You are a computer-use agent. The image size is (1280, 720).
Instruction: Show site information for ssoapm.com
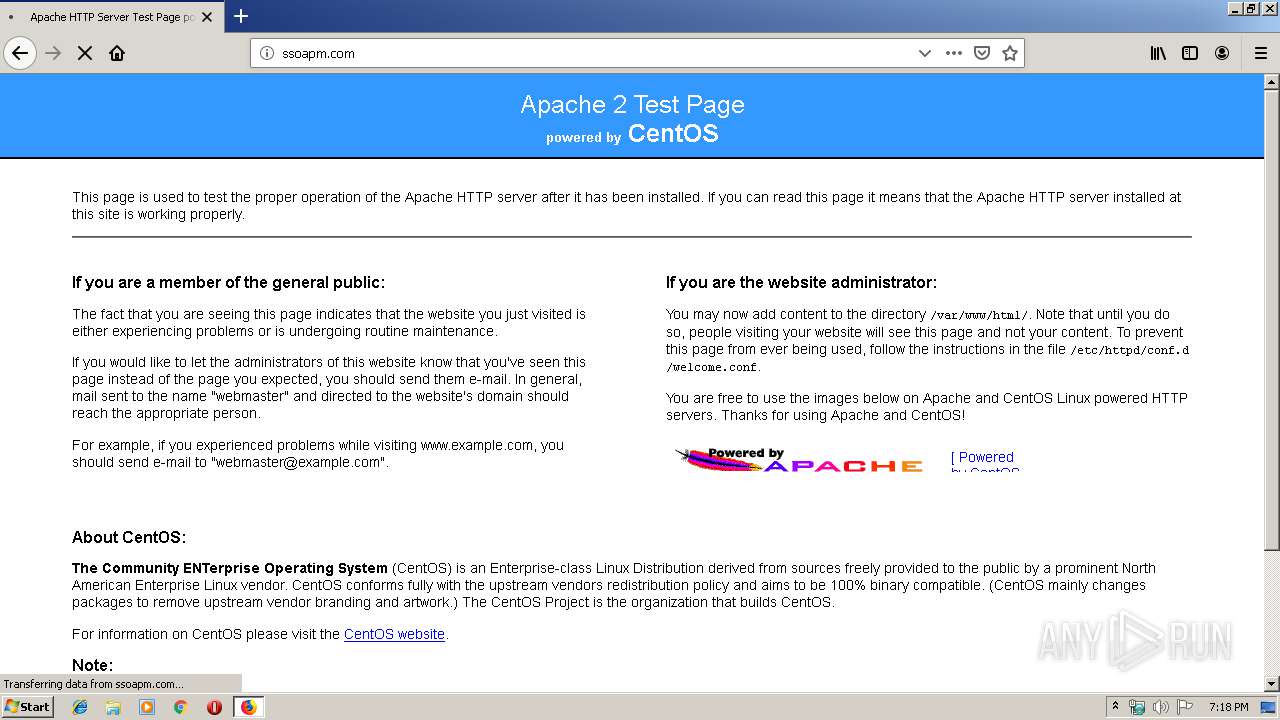coord(267,53)
